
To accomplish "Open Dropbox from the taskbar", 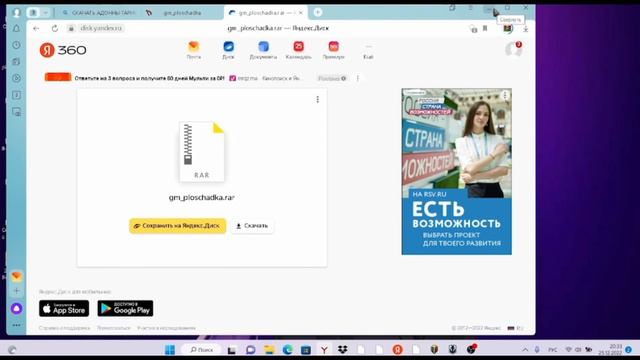I will point(342,349).
